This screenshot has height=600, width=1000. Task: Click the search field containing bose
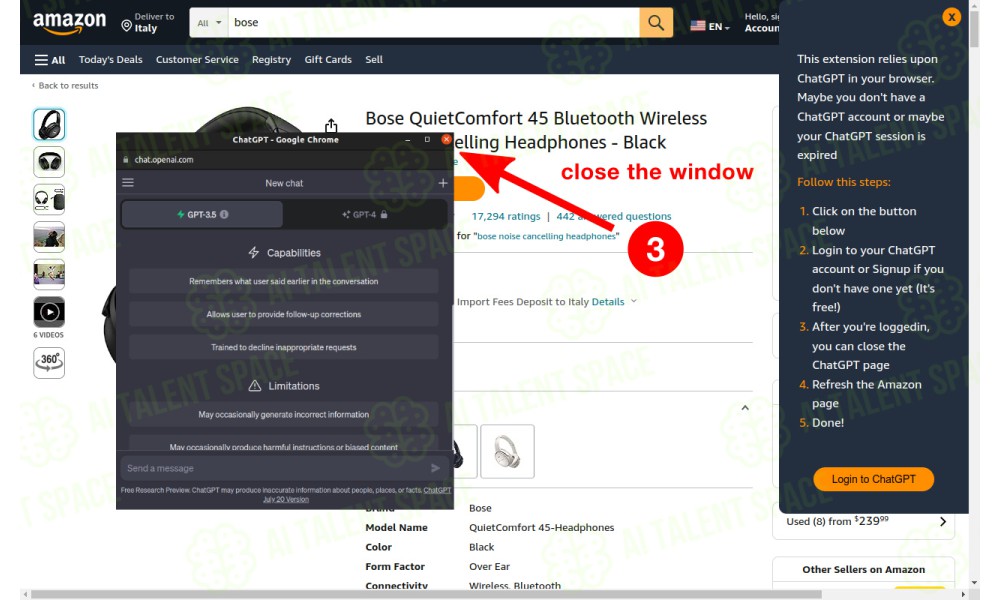(x=434, y=23)
